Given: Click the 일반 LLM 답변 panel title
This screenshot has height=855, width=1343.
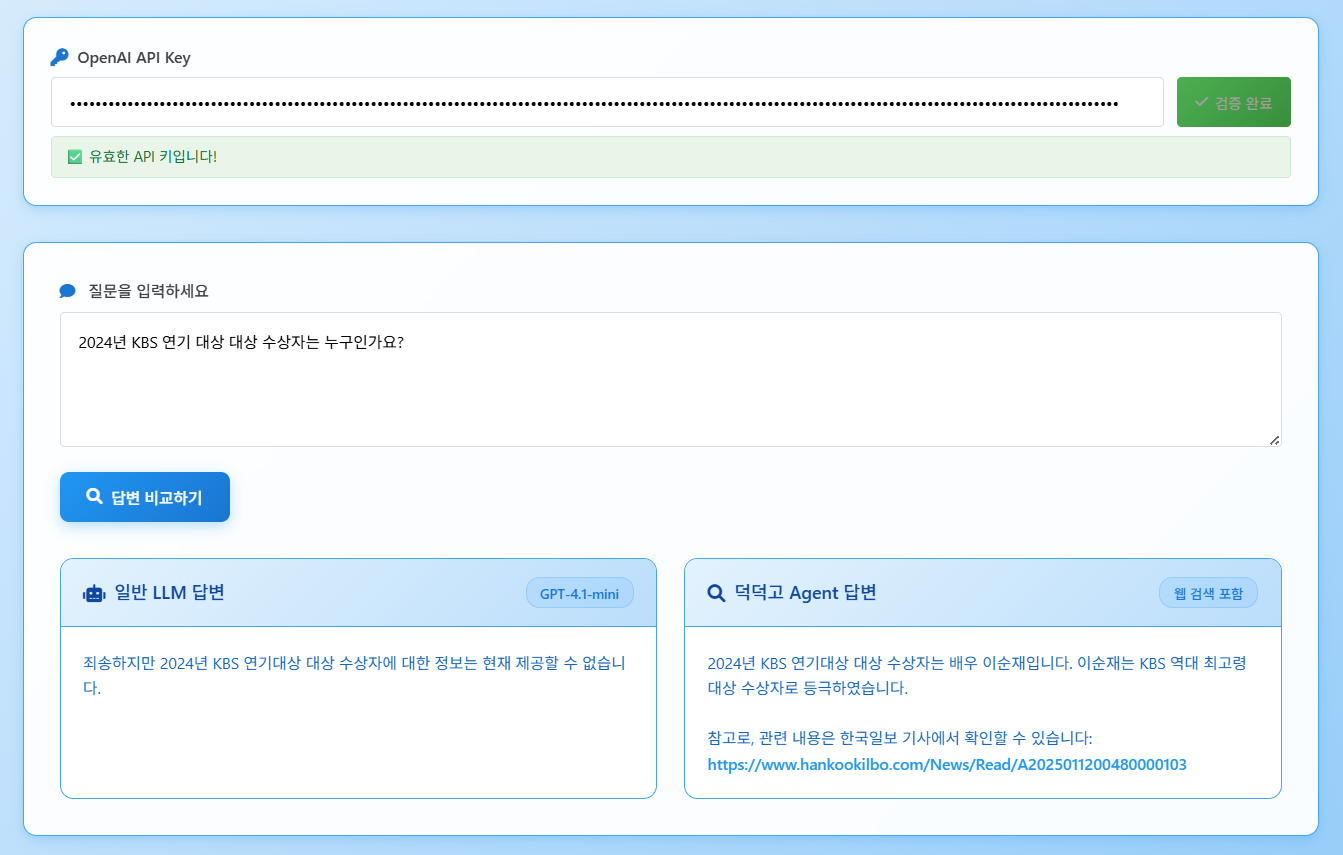Looking at the screenshot, I should click(169, 593).
